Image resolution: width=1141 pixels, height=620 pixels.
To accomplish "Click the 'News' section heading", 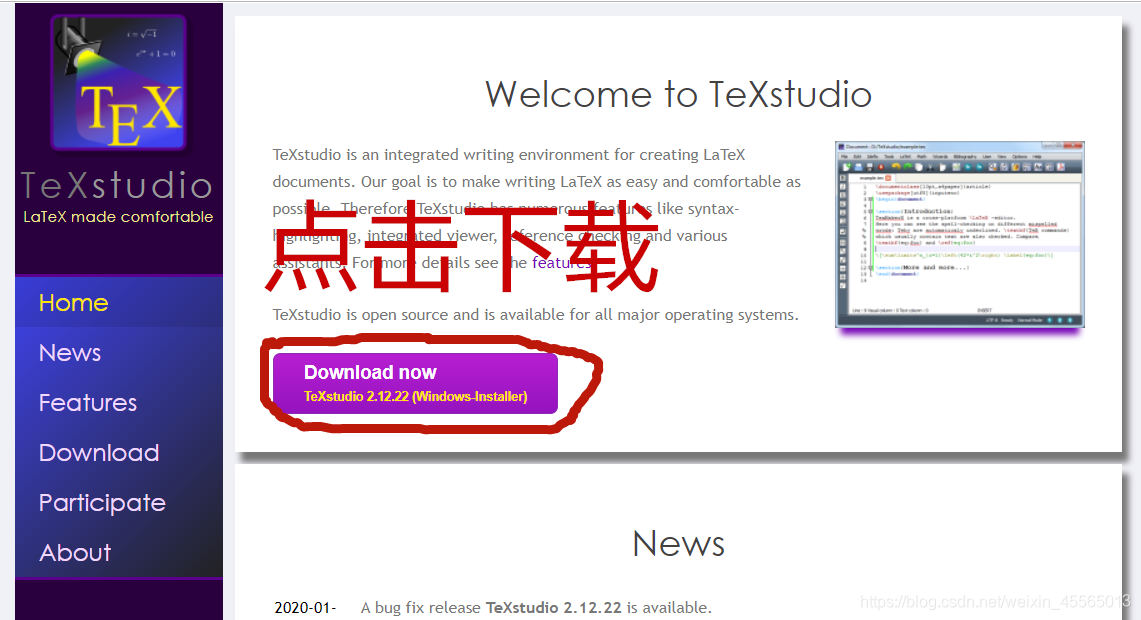I will coord(678,544).
